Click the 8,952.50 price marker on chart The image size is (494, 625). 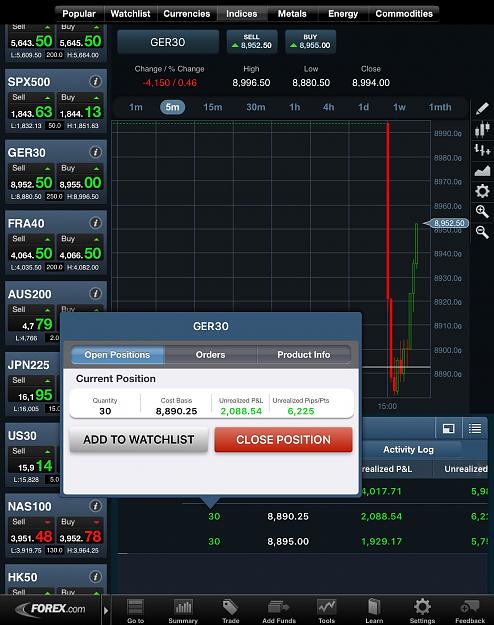pos(447,223)
